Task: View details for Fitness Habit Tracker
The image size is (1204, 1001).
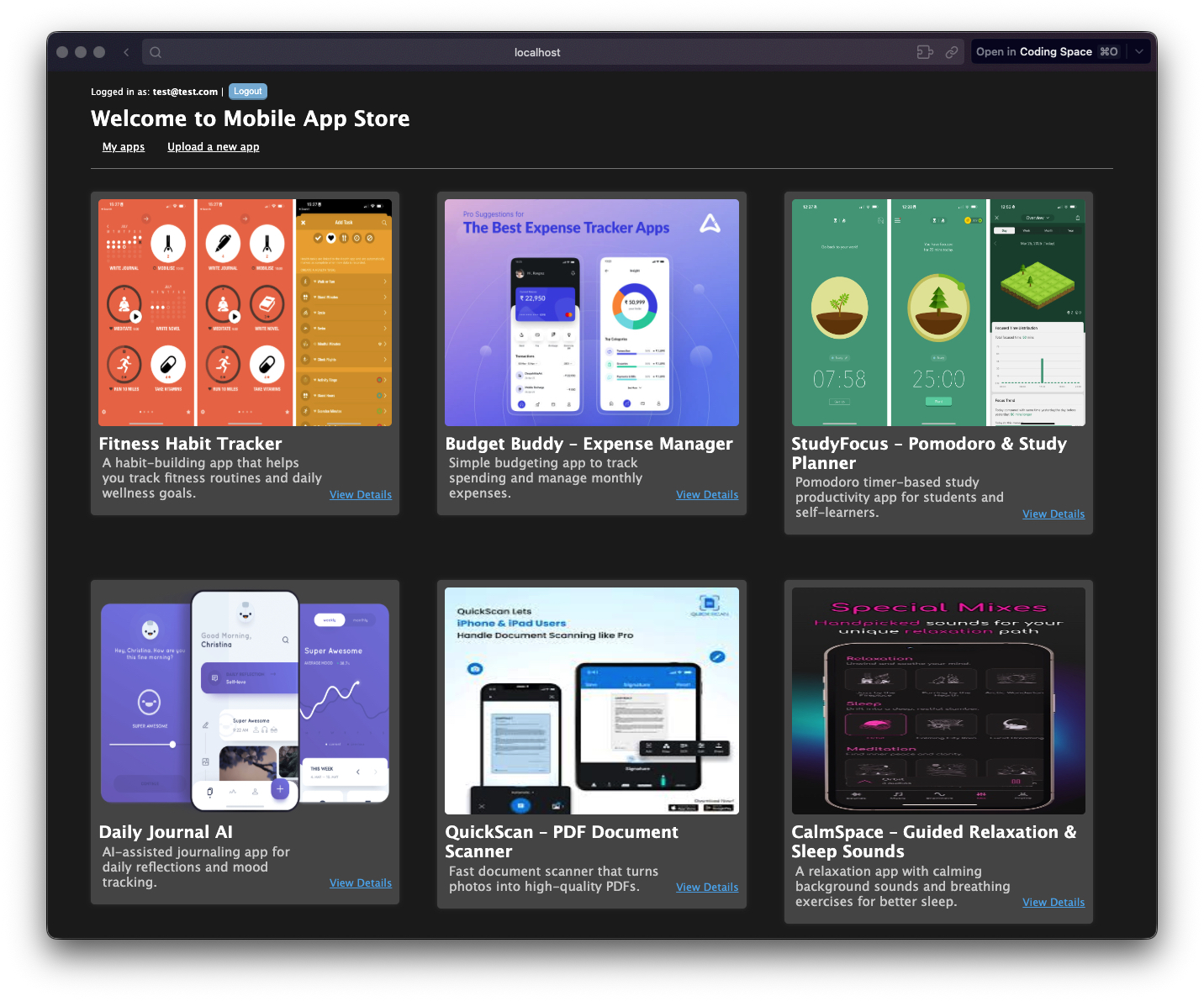Action: (x=360, y=495)
